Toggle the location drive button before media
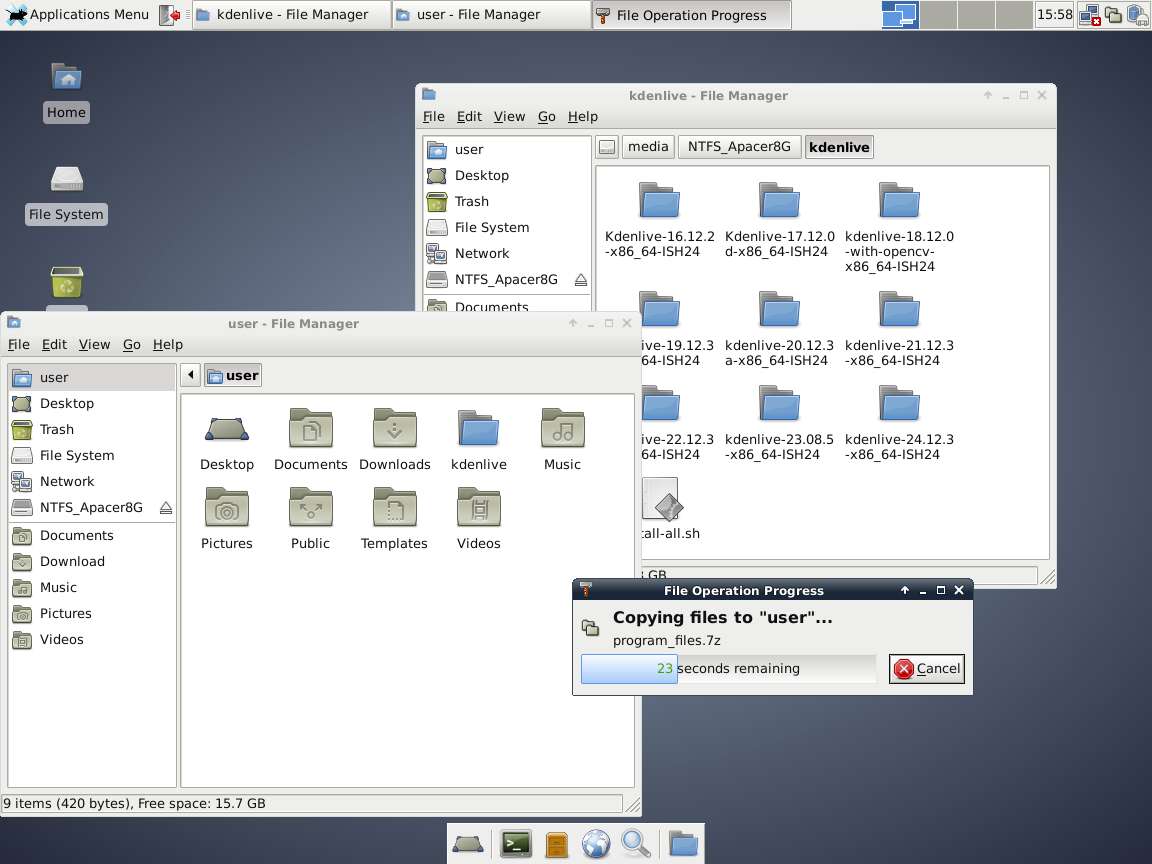This screenshot has height=864, width=1152. [607, 147]
